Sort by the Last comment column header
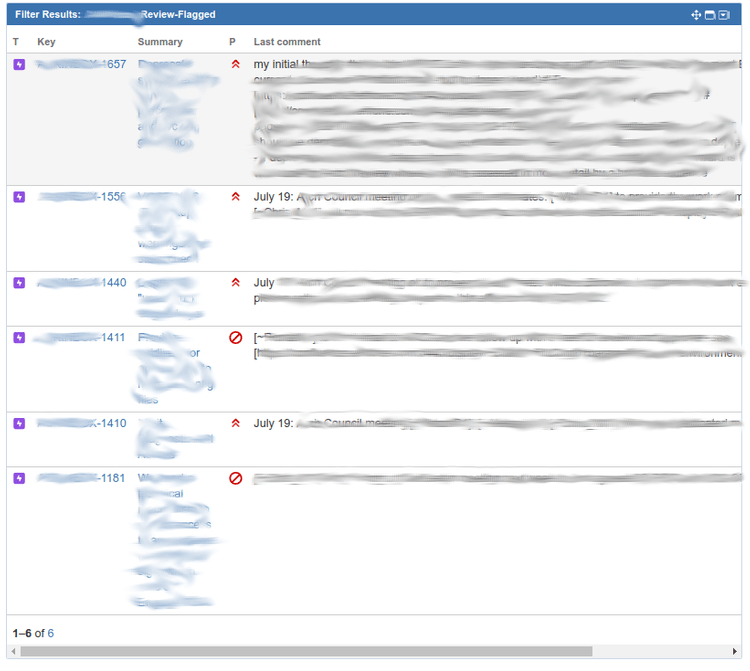This screenshot has height=671, width=750. point(287,42)
